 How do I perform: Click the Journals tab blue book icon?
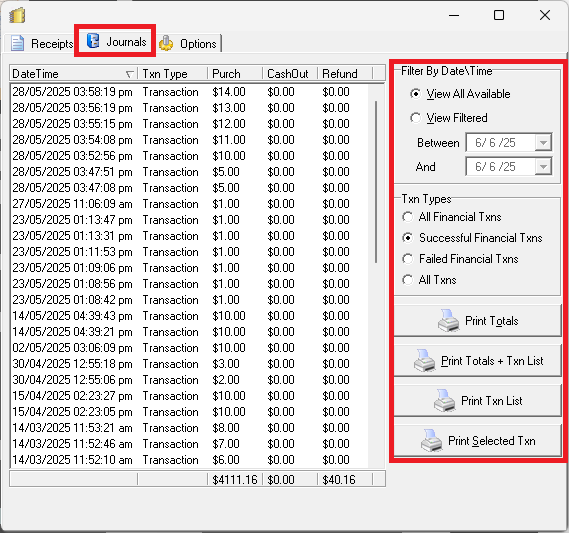93,41
